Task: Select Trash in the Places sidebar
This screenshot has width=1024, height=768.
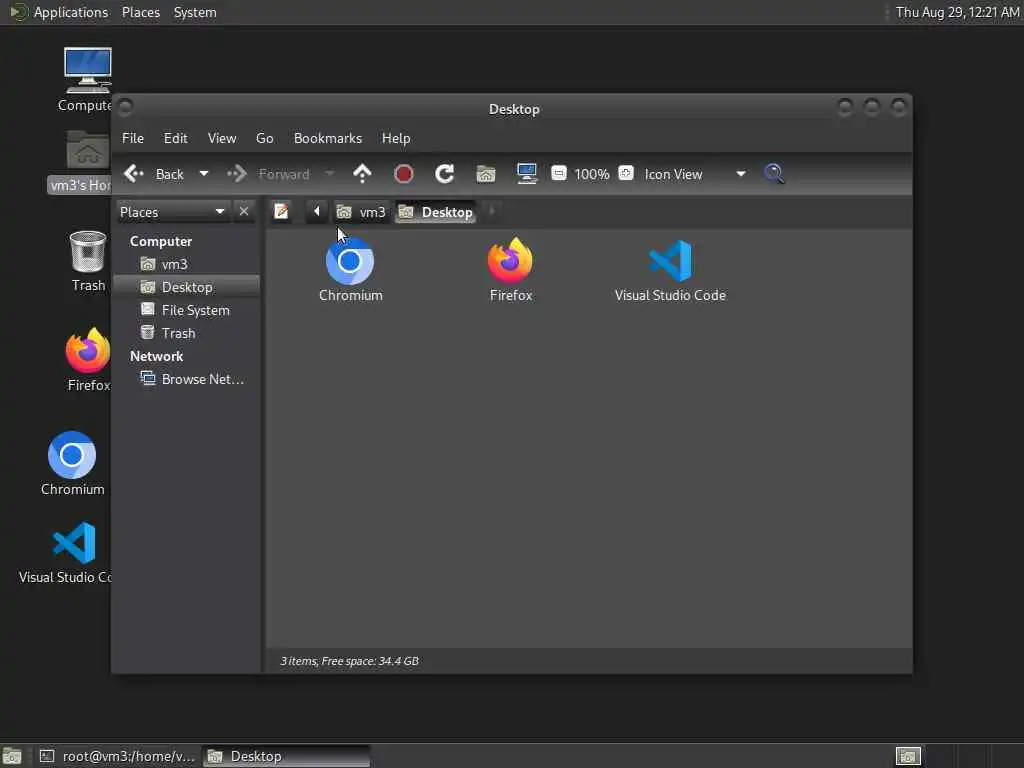Action: [187, 333]
